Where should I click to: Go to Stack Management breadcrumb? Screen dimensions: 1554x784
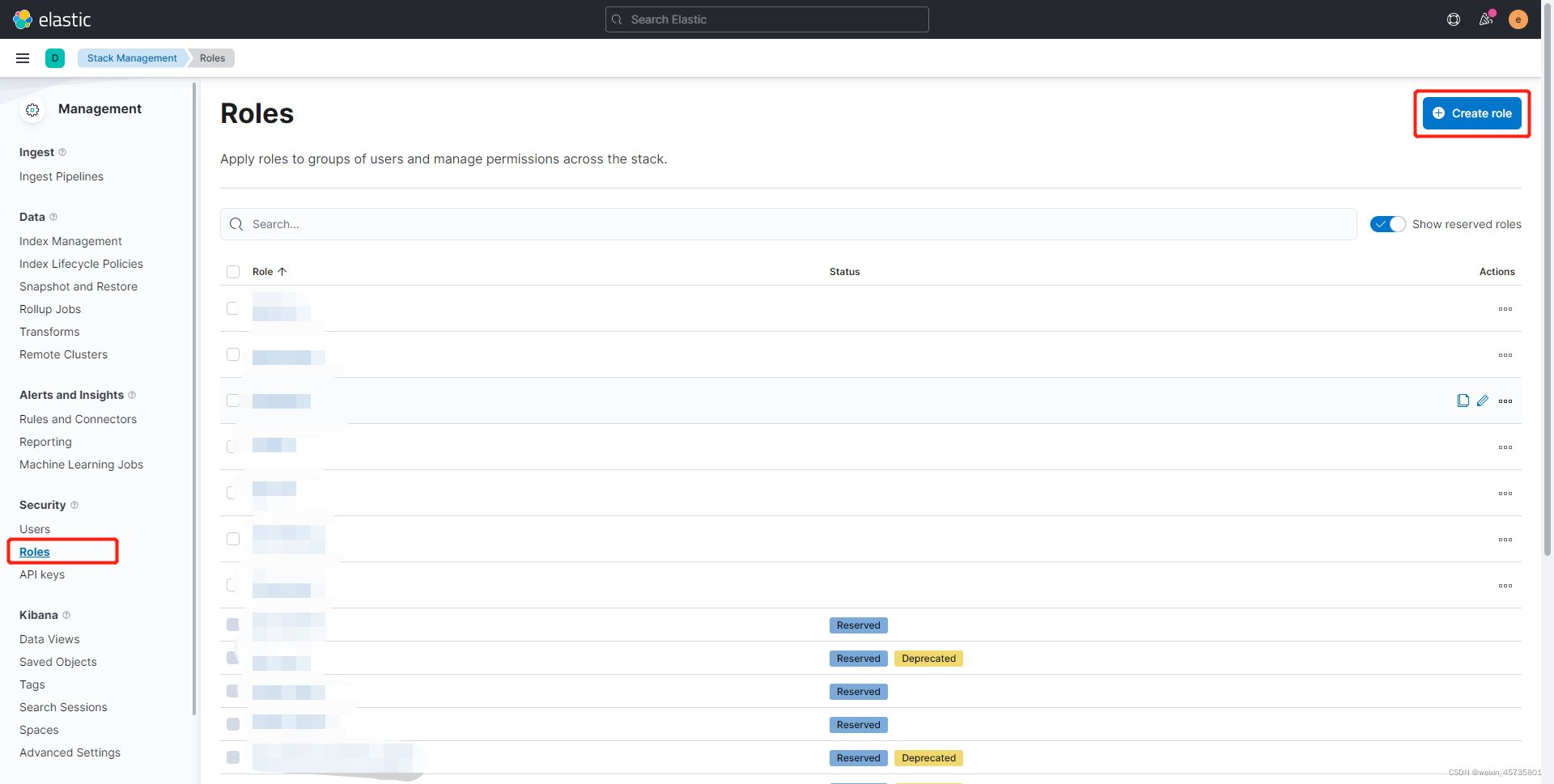(x=132, y=58)
